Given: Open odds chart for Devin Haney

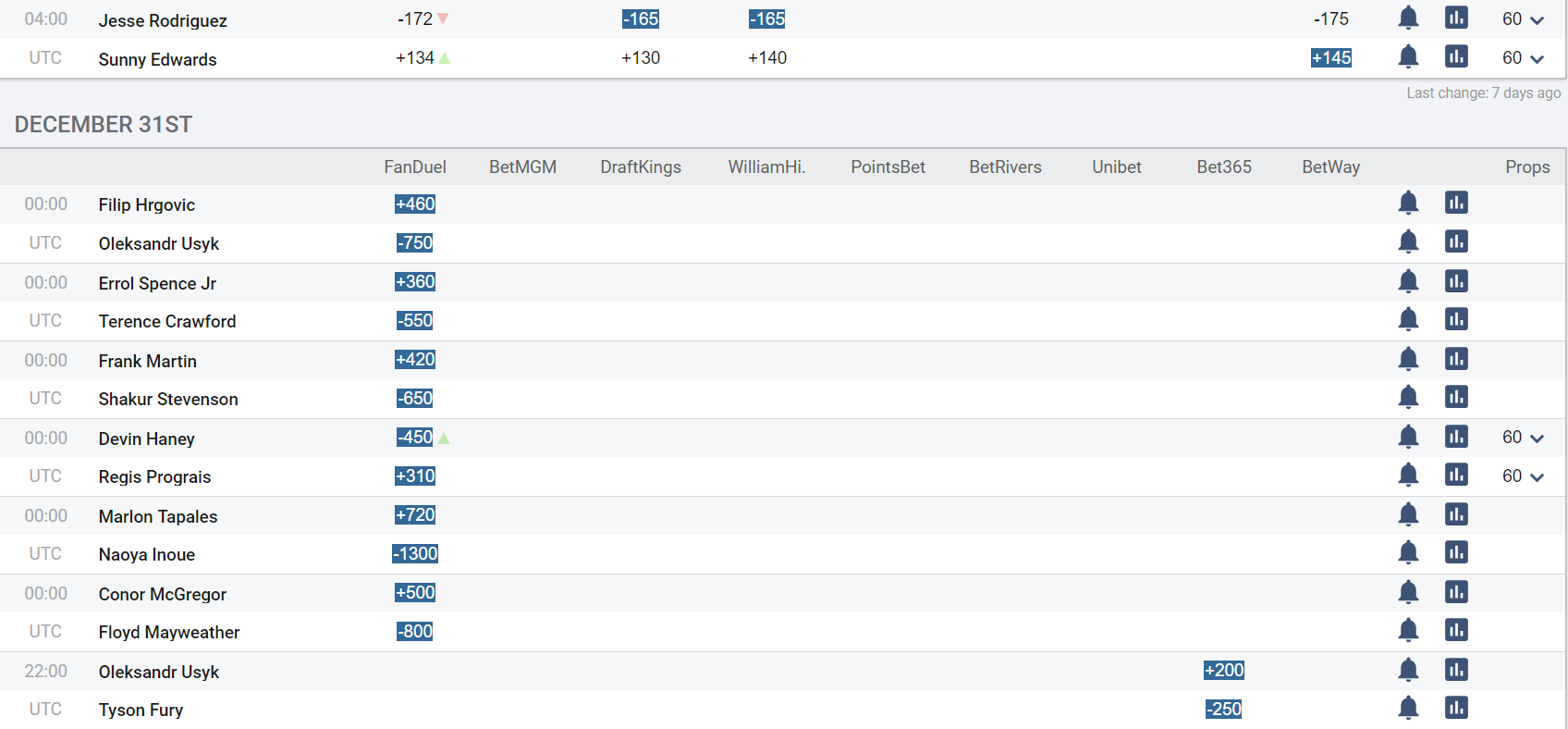Looking at the screenshot, I should point(1456,437).
